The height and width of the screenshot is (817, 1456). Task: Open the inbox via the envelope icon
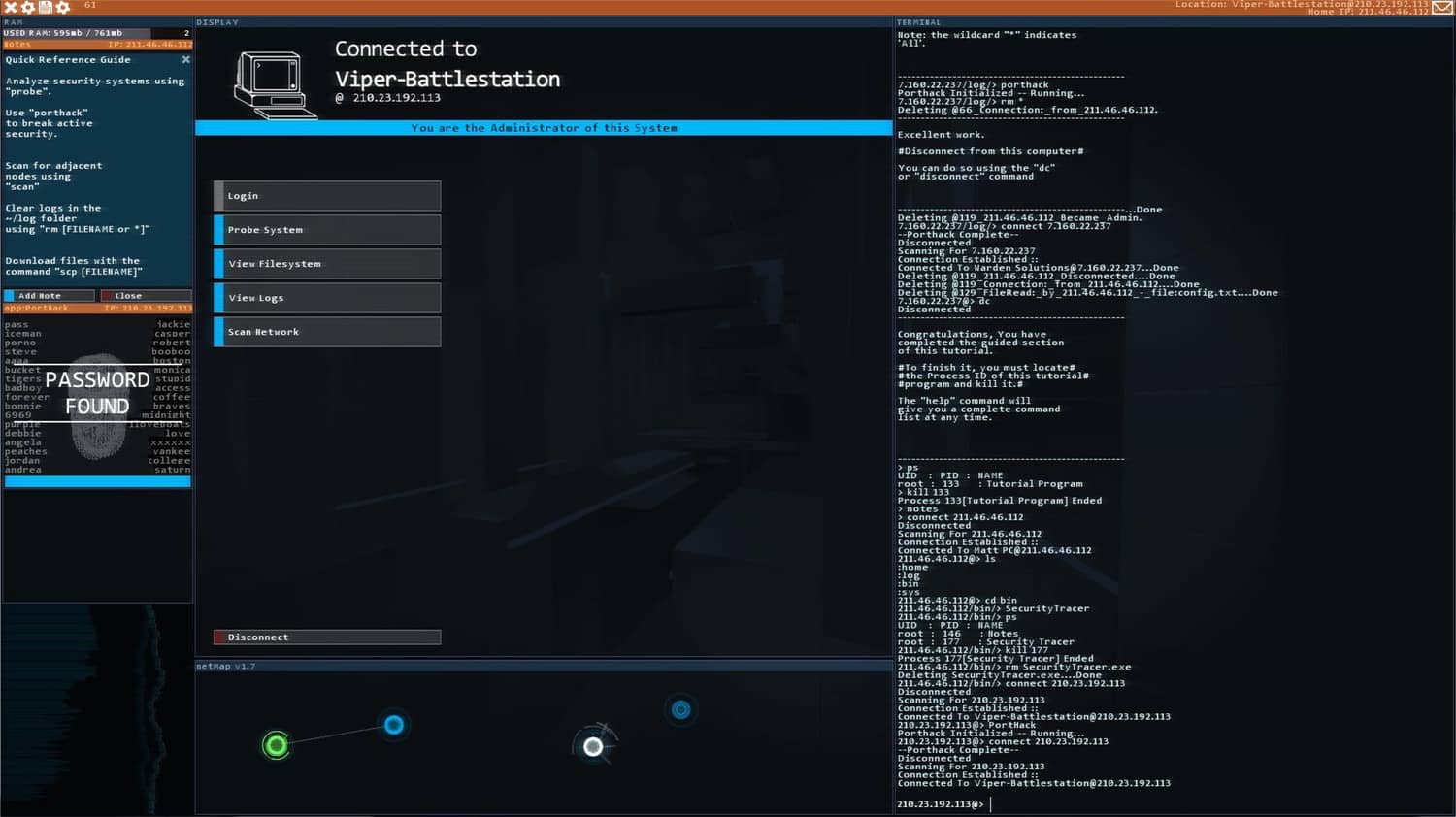tap(1443, 7)
